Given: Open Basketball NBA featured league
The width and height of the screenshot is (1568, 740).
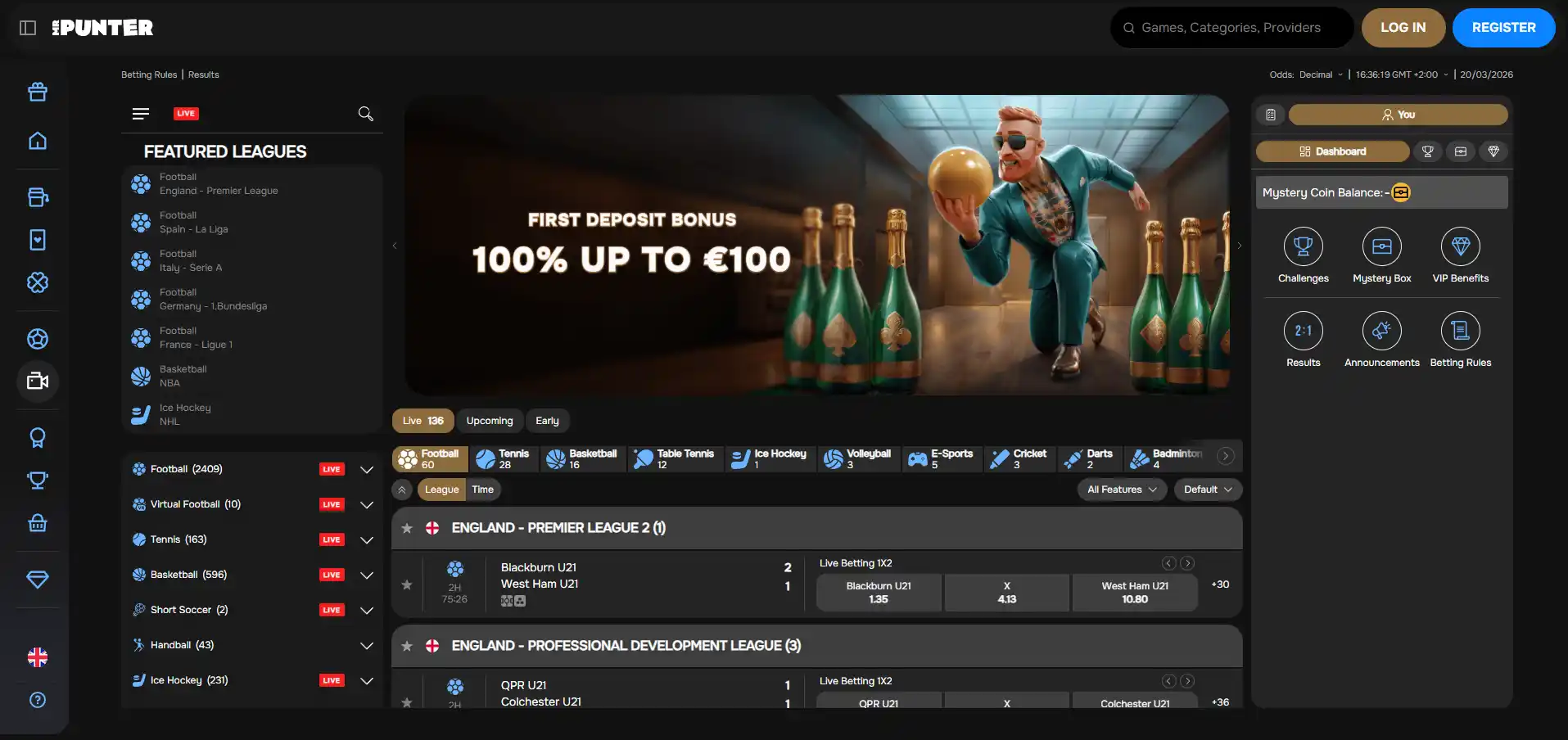Looking at the screenshot, I should (x=251, y=377).
